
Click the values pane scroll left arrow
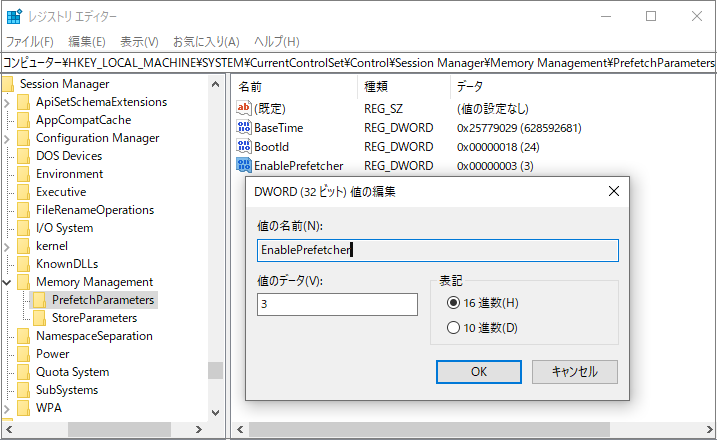pyautogui.click(x=240, y=429)
